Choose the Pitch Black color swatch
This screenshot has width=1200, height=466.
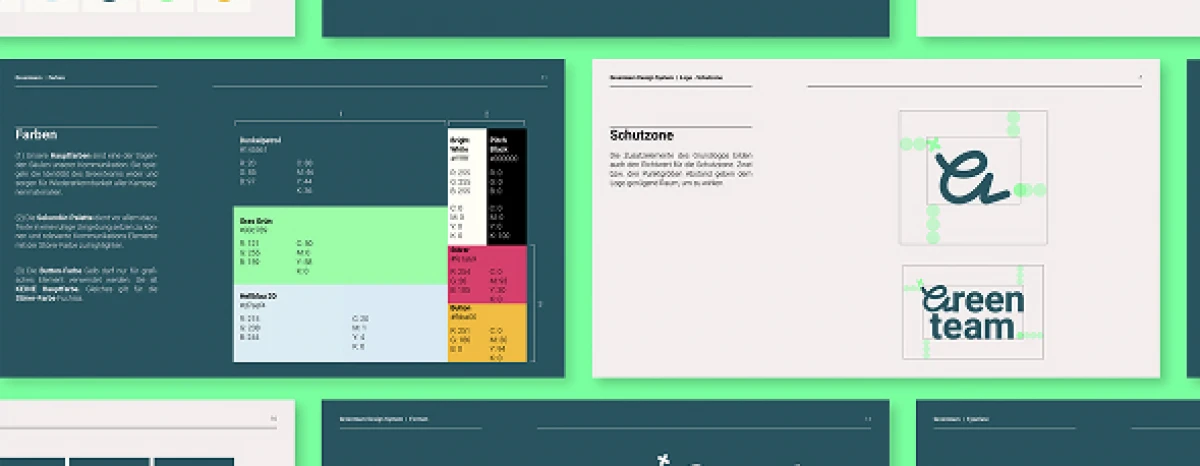click(507, 185)
